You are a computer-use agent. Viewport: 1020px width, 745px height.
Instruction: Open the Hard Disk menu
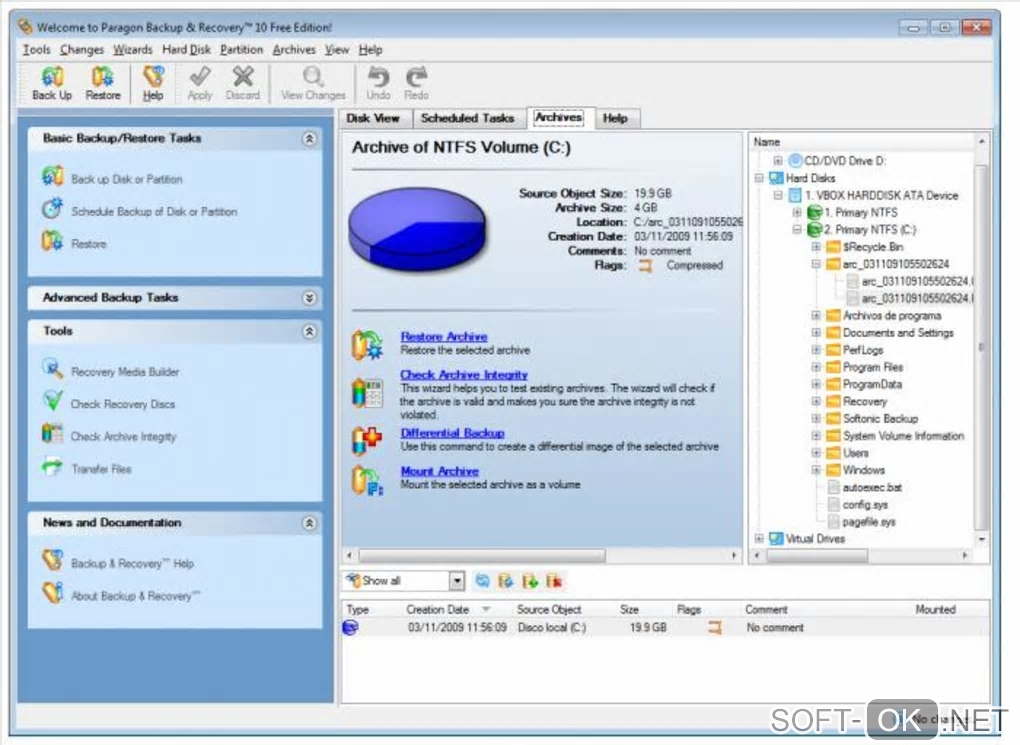[x=186, y=49]
